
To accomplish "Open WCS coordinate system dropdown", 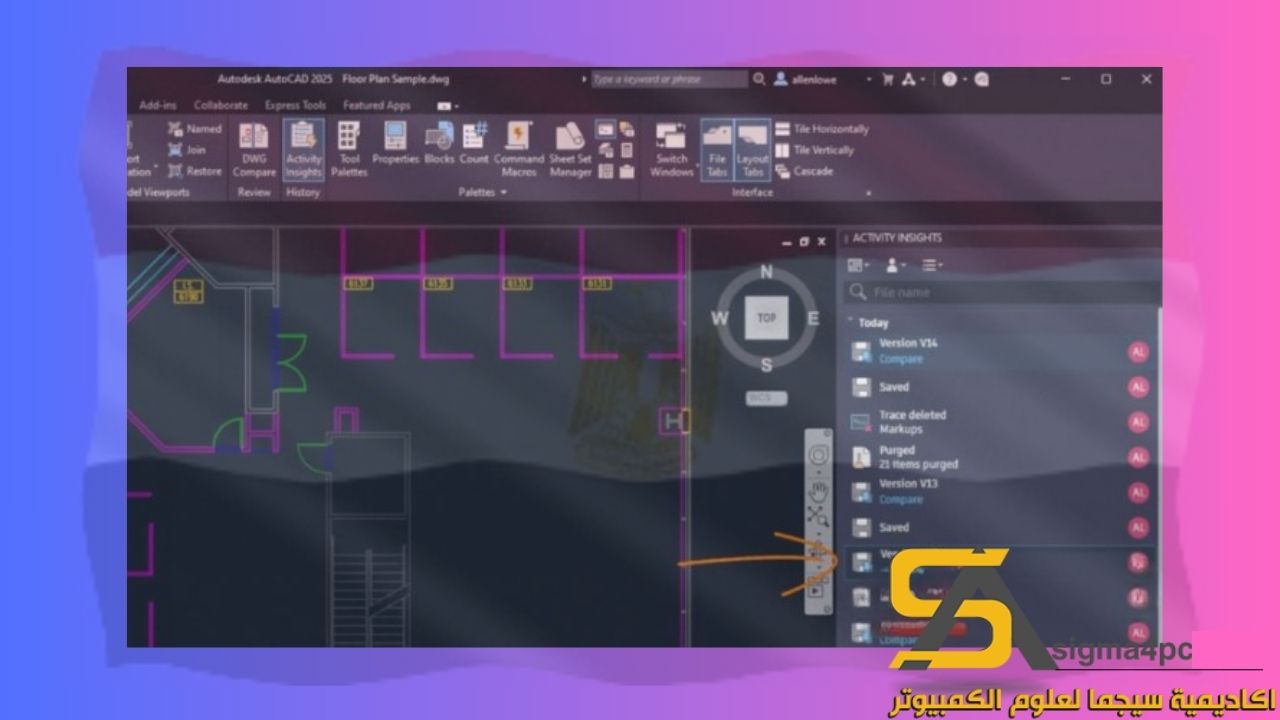I will [x=766, y=398].
